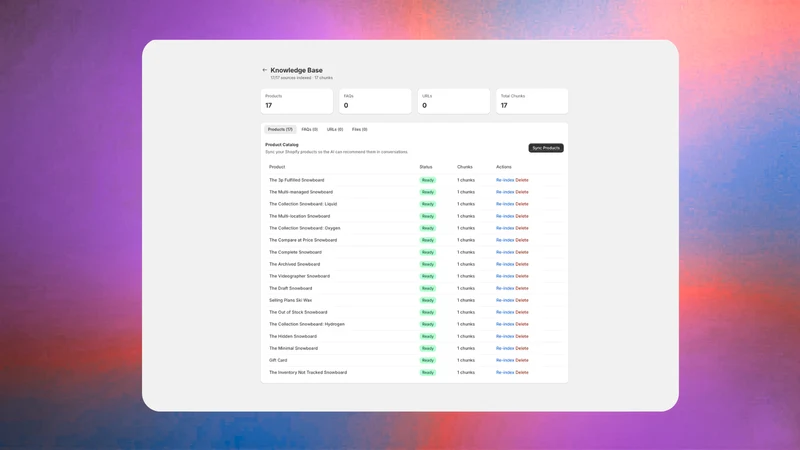
Task: Select The Hidden Snowboard product name
Action: click(x=293, y=336)
